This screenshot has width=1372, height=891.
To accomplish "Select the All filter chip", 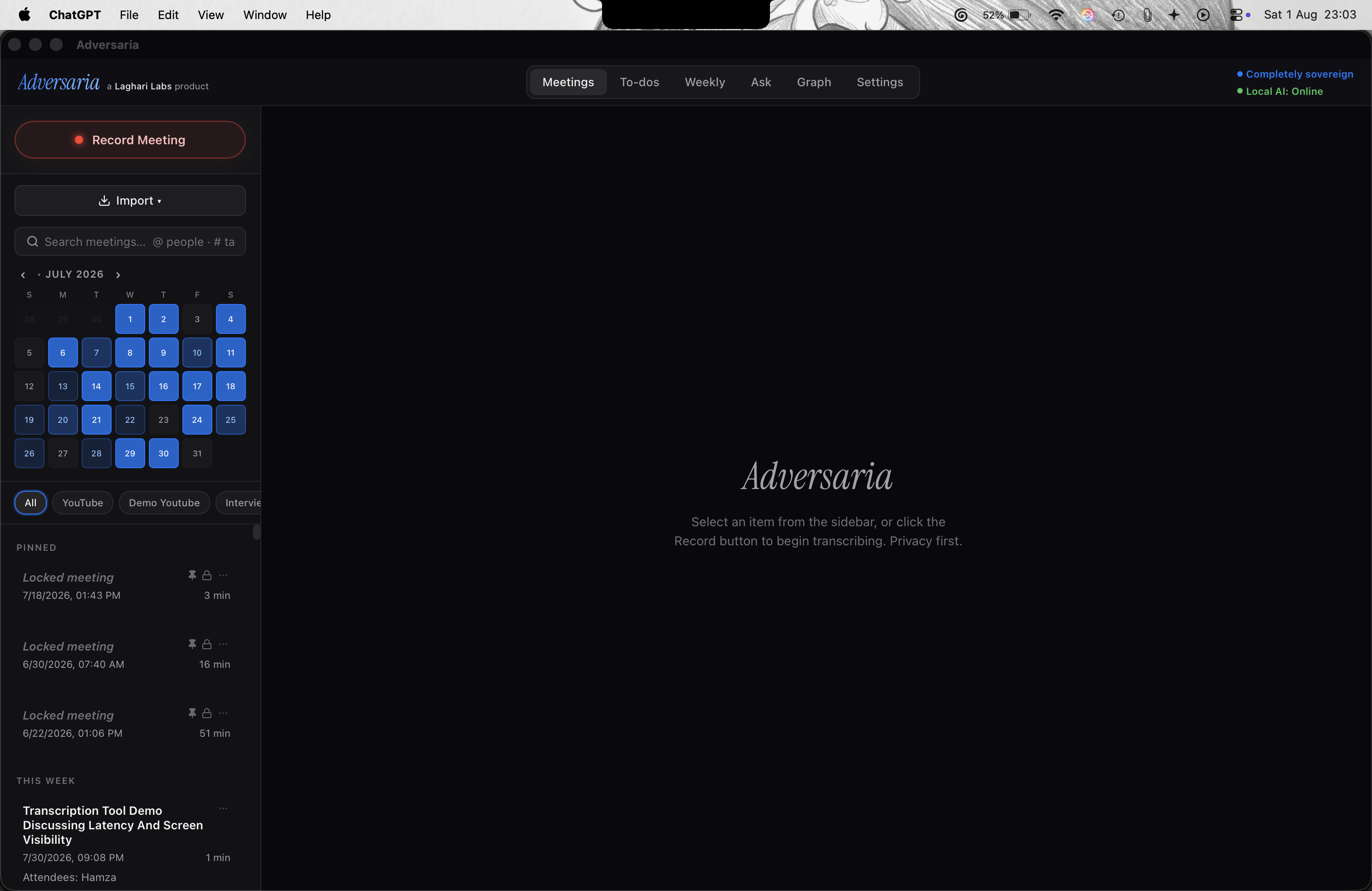I will click(x=30, y=503).
